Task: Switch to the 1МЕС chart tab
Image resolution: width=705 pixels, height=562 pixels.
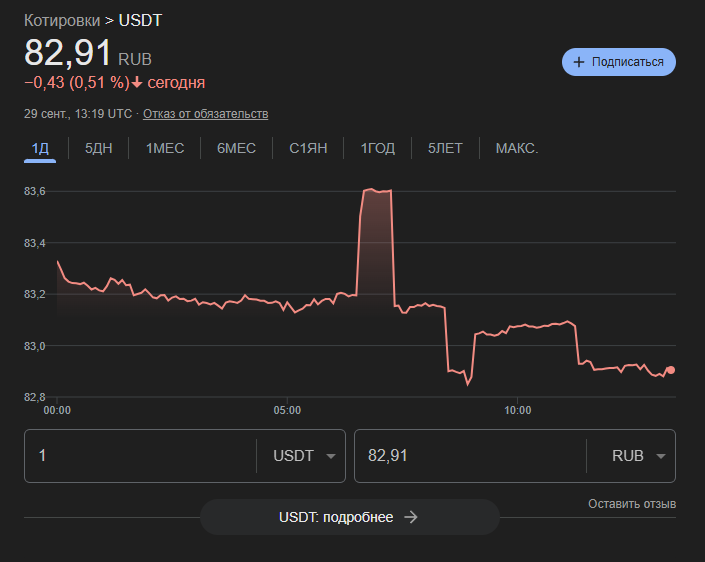Action: pyautogui.click(x=165, y=148)
